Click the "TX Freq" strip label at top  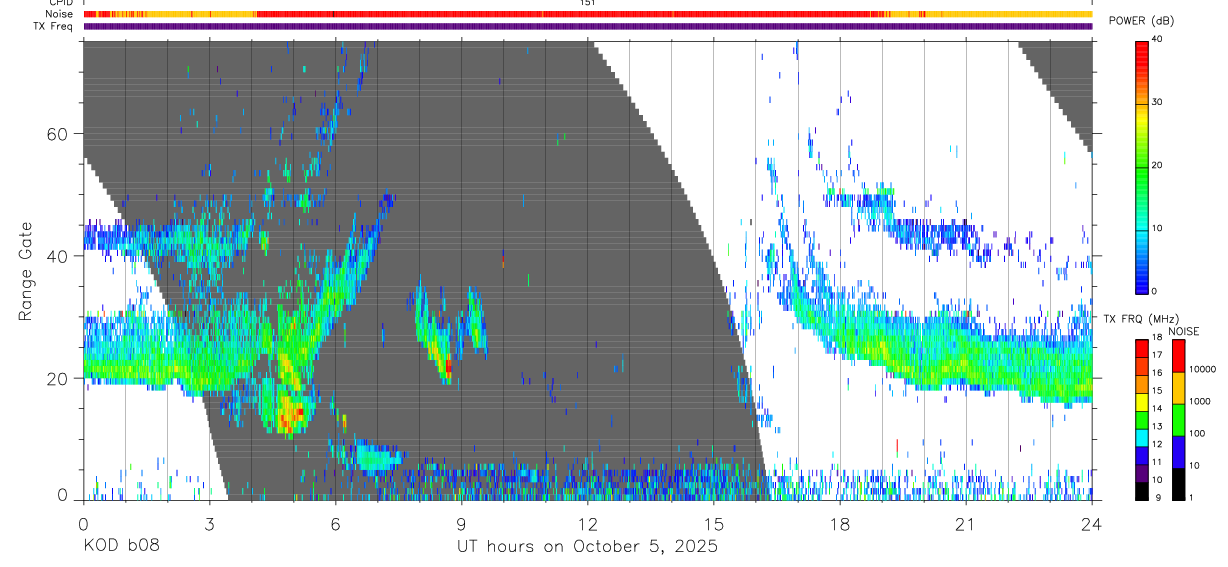tap(52, 26)
